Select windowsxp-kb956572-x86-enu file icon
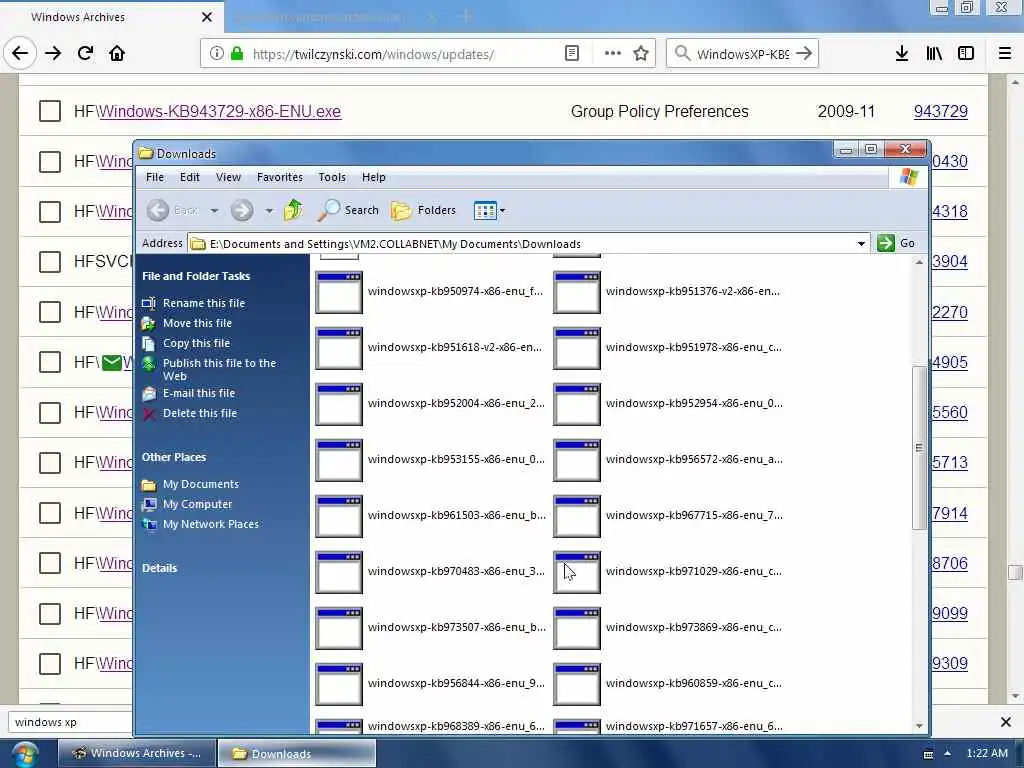1024x768 pixels. pos(577,460)
